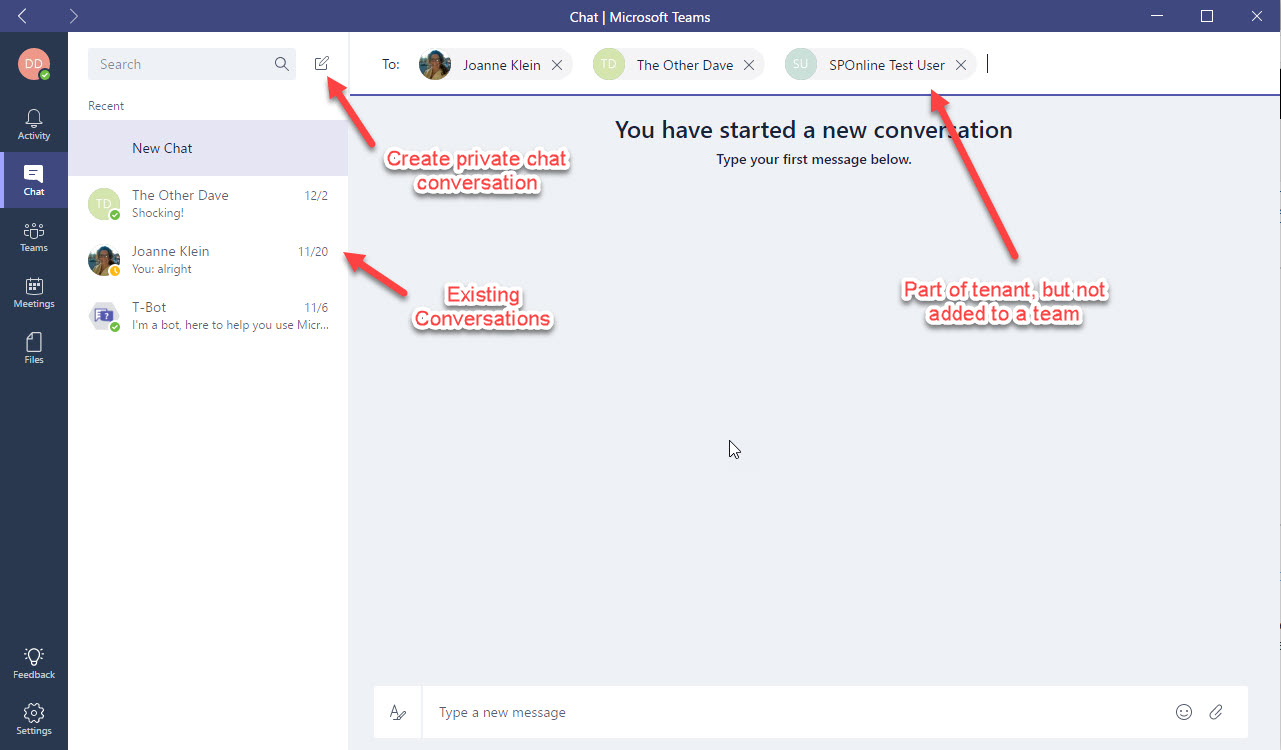1281x750 pixels.
Task: Click The Other Dave recipient name
Action: (x=685, y=65)
